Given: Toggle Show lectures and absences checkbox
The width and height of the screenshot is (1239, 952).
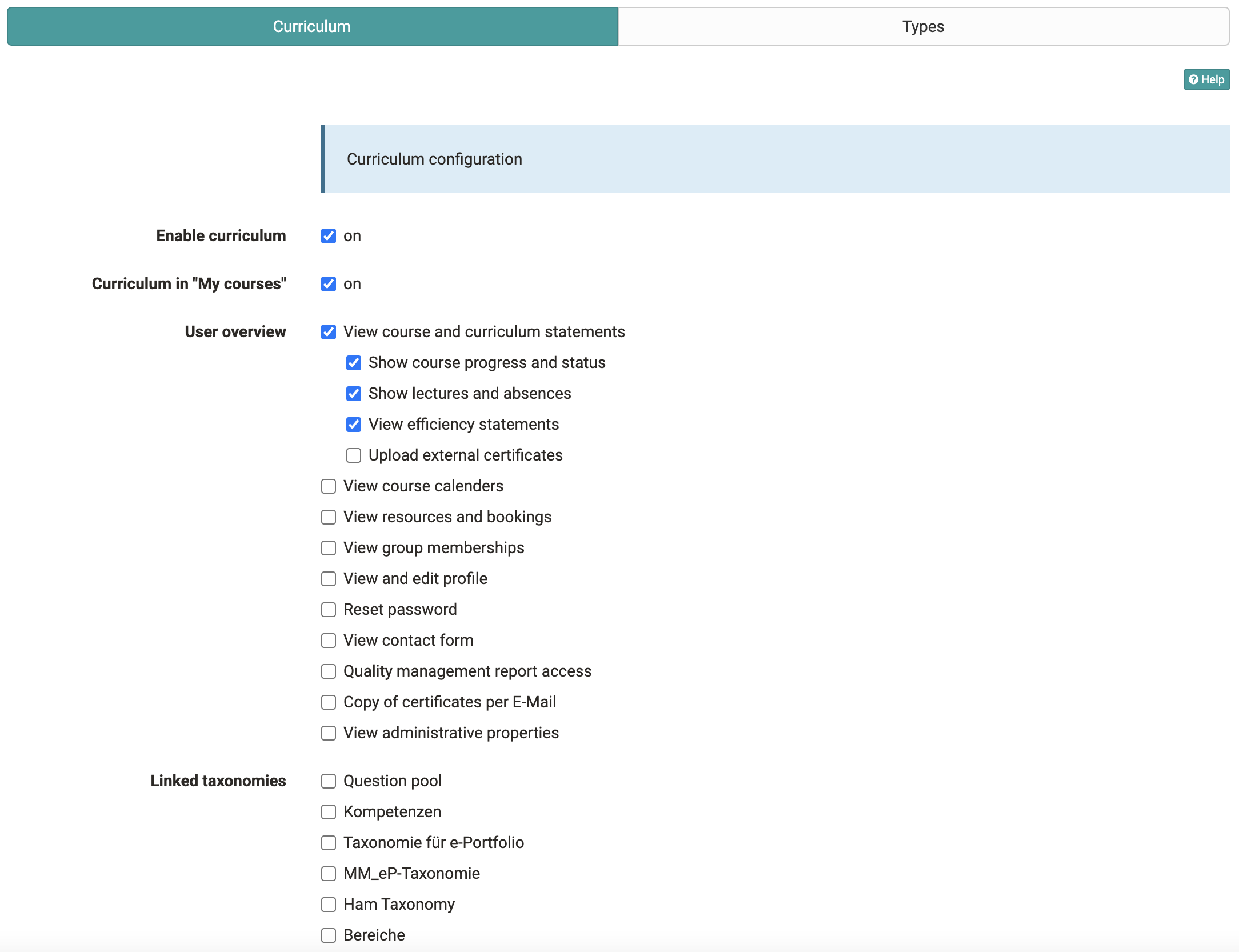Looking at the screenshot, I should (354, 394).
